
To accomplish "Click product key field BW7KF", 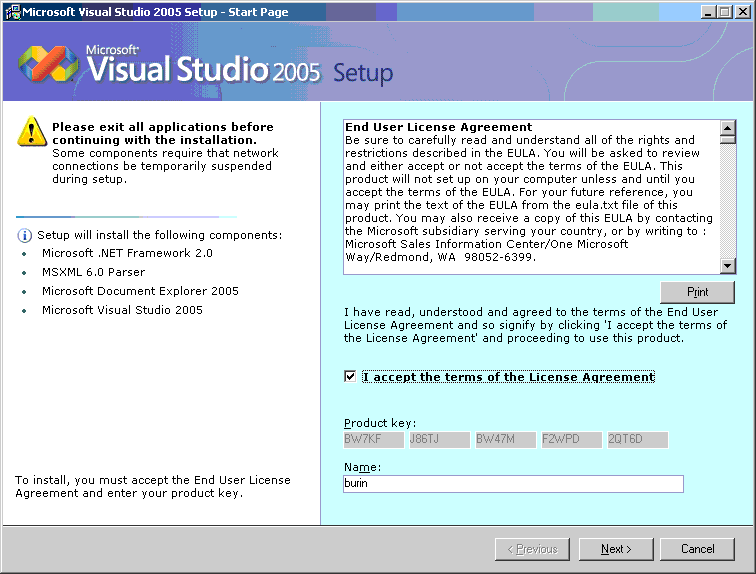I will [x=374, y=440].
